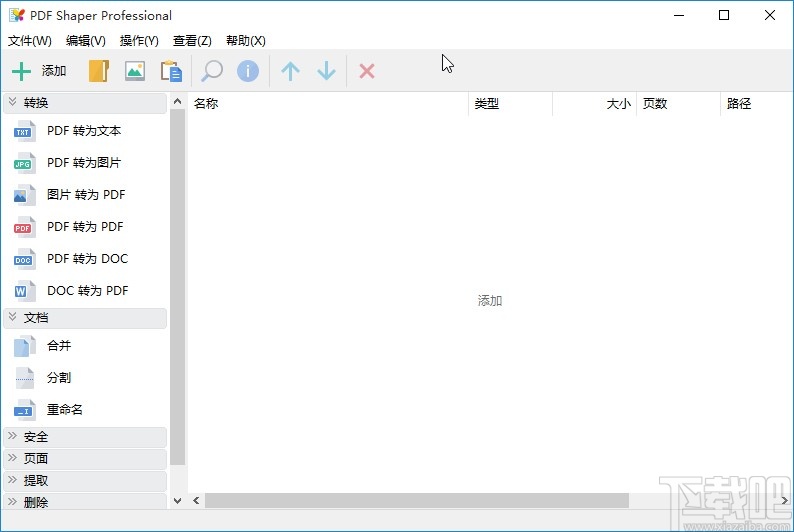Click the picture icon for 图片 转为 PDF

[x=24, y=195]
